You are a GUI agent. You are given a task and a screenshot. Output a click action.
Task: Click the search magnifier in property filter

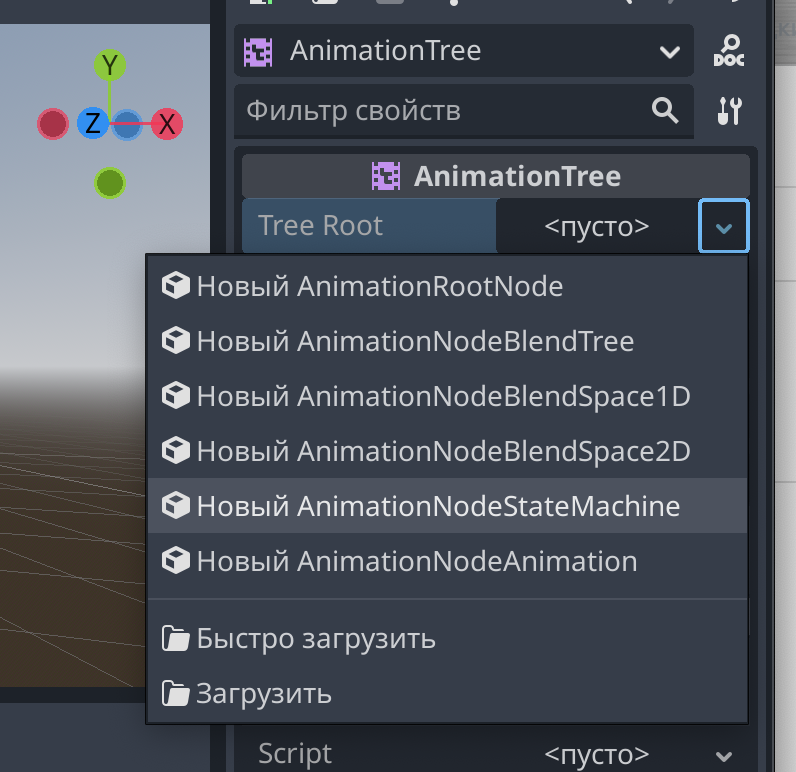(x=665, y=111)
